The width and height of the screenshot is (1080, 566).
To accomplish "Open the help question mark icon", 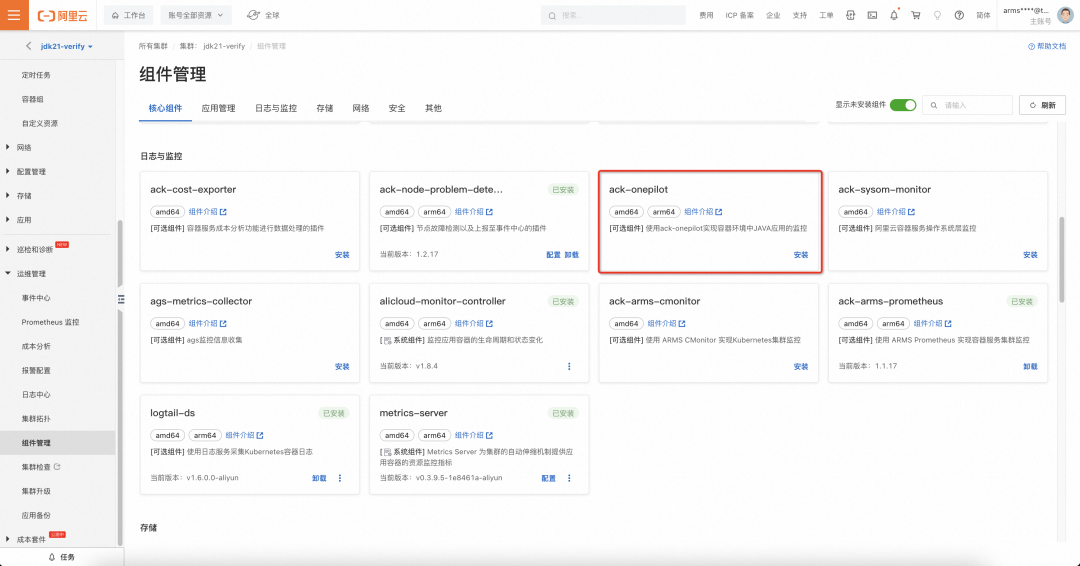I will 959,15.
